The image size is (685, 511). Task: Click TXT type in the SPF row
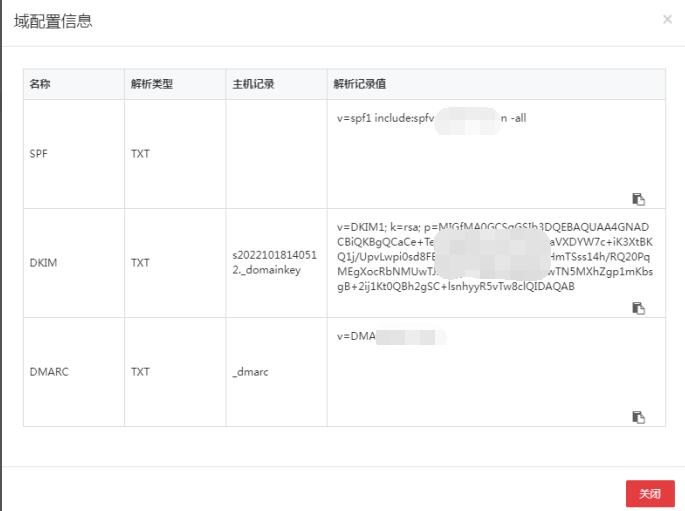coord(140,154)
